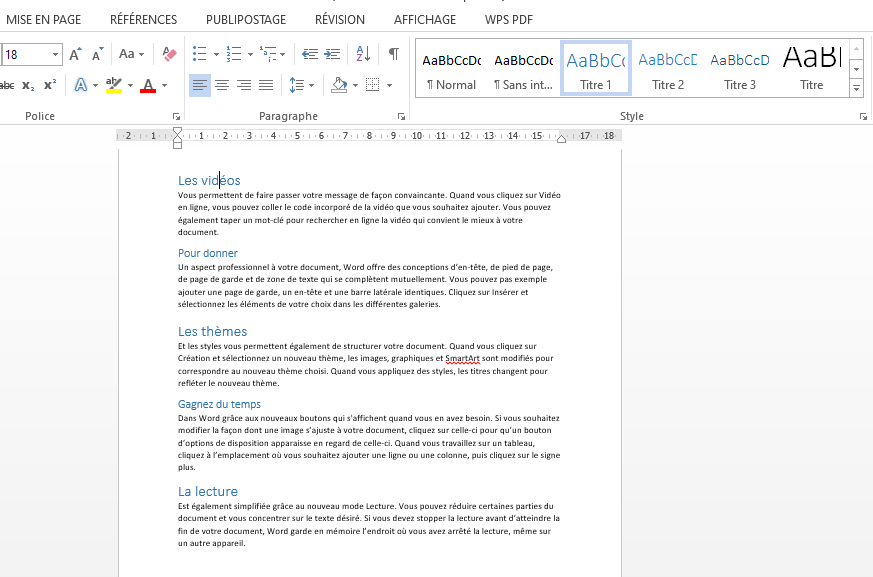Toggle paragraph marks display
The width and height of the screenshot is (873, 577).
394,54
